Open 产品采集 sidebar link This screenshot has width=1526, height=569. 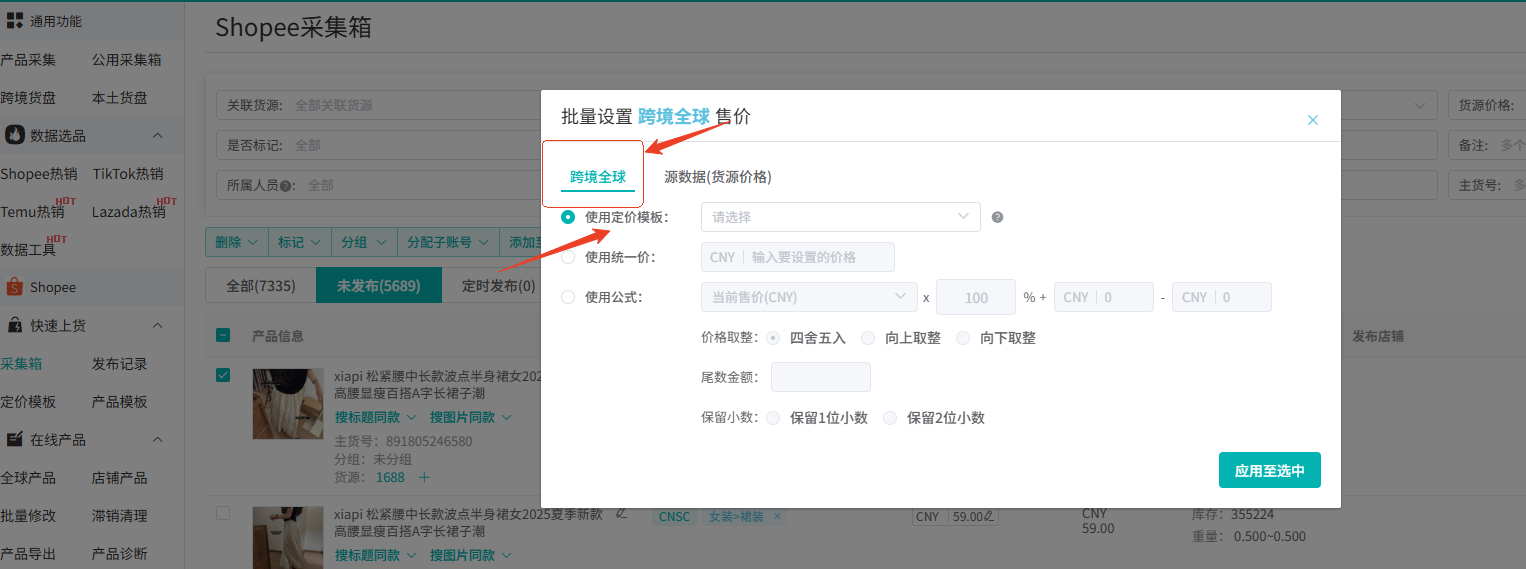tap(28, 60)
